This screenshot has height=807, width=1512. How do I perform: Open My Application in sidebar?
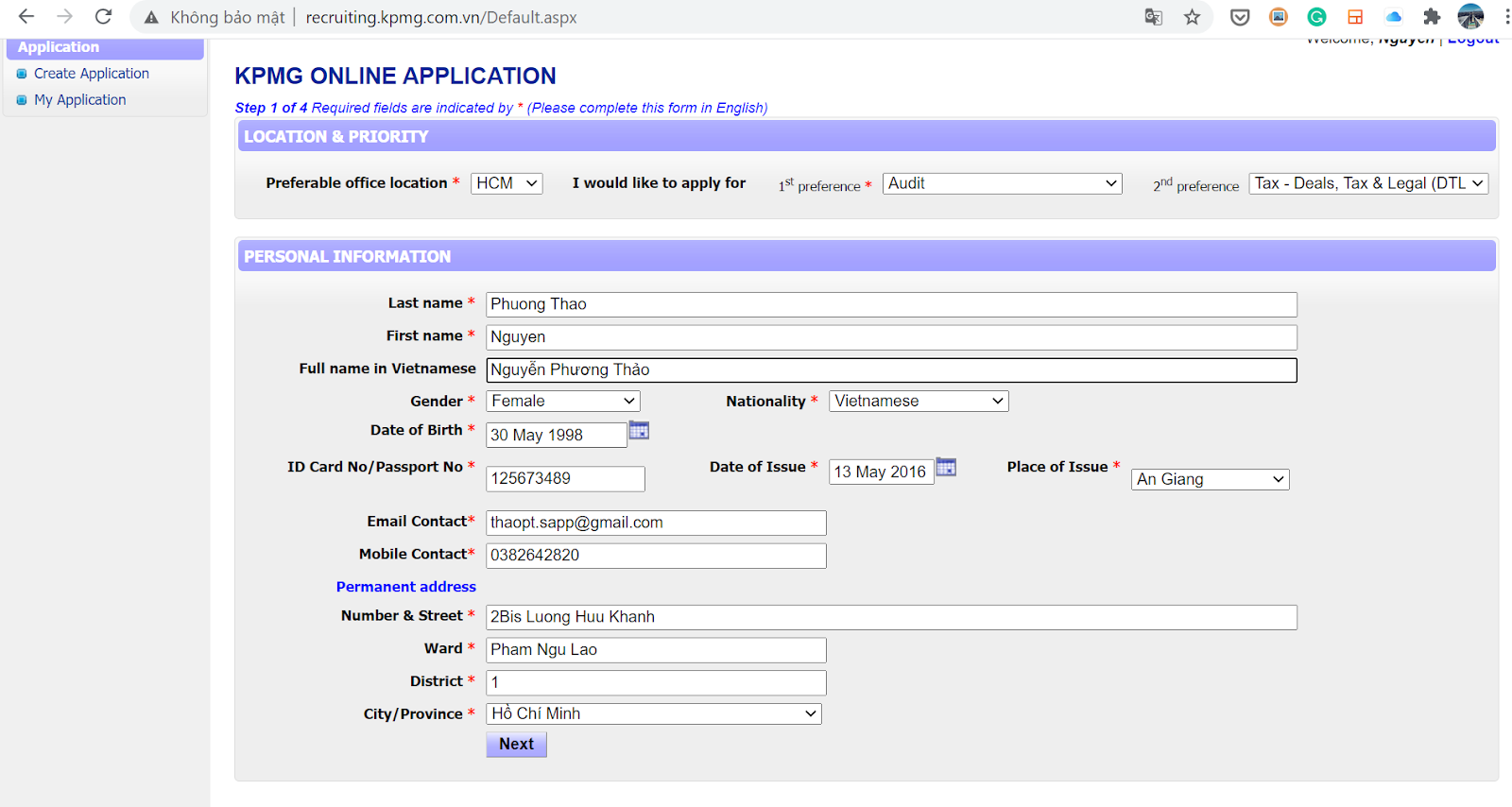click(80, 100)
